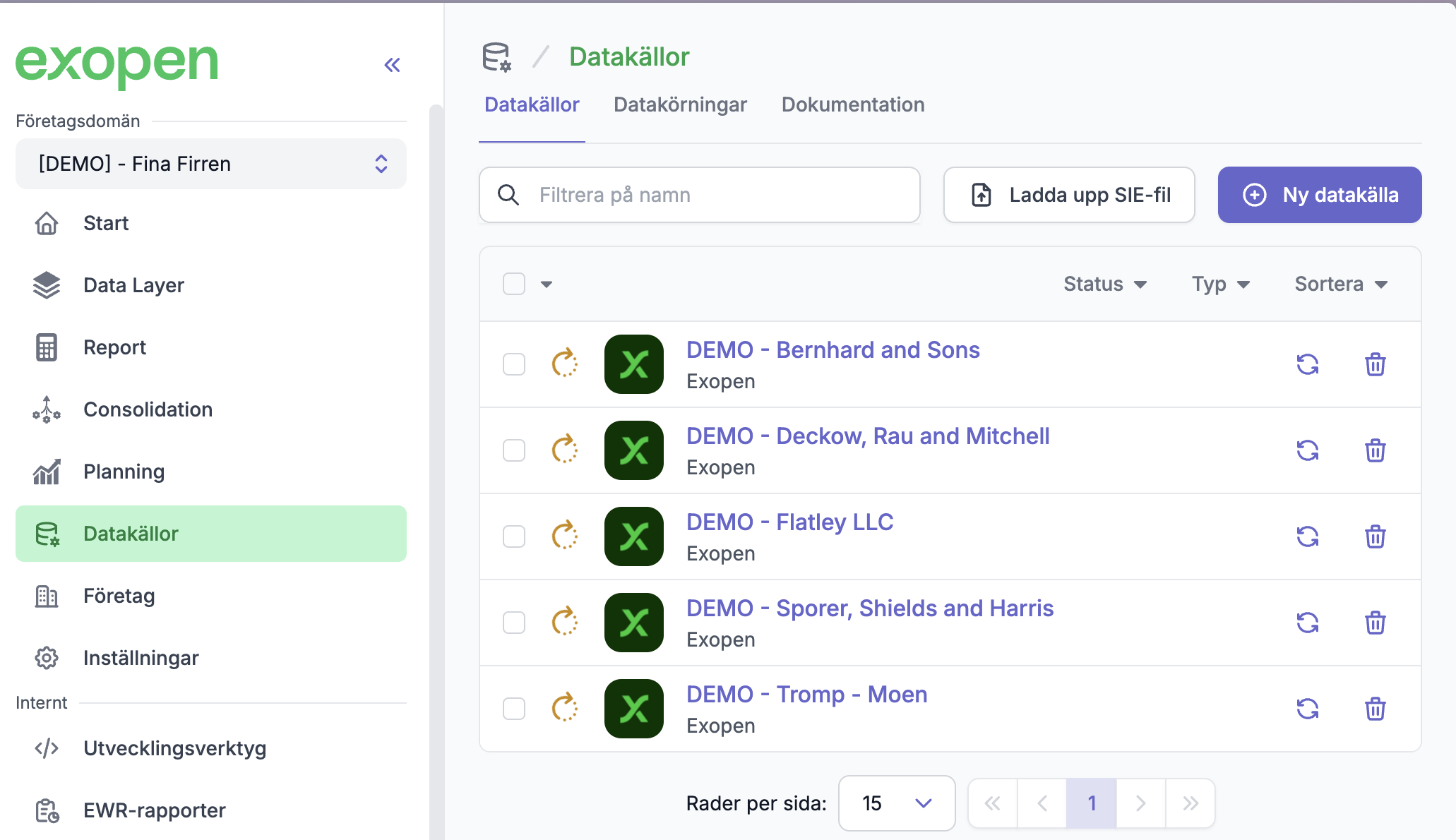Viewport: 1456px width, 840px height.
Task: Open rows per page dropdown showing 15
Action: tap(897, 803)
